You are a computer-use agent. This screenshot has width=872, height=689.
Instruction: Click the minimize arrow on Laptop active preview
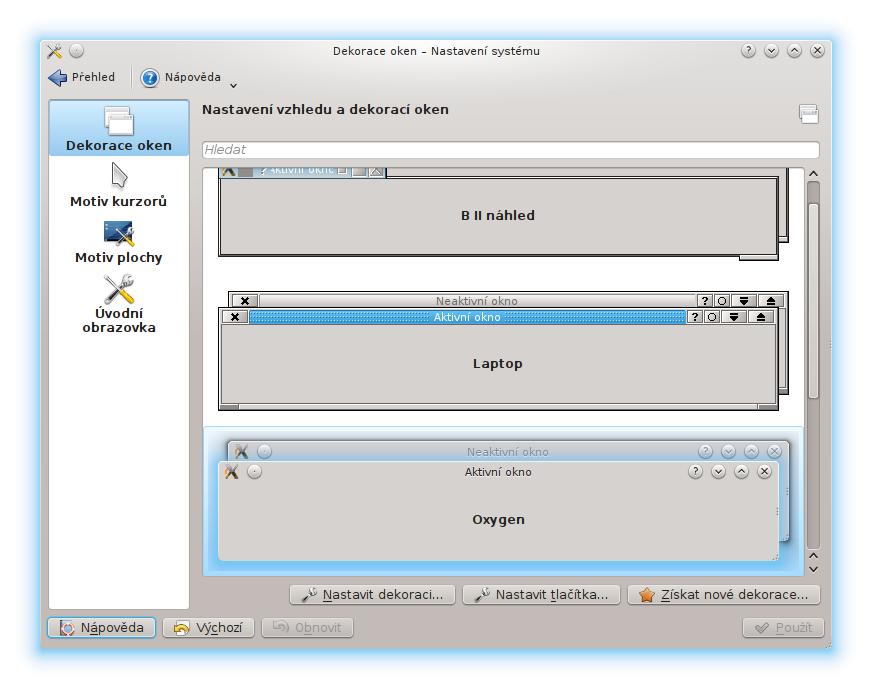[734, 317]
